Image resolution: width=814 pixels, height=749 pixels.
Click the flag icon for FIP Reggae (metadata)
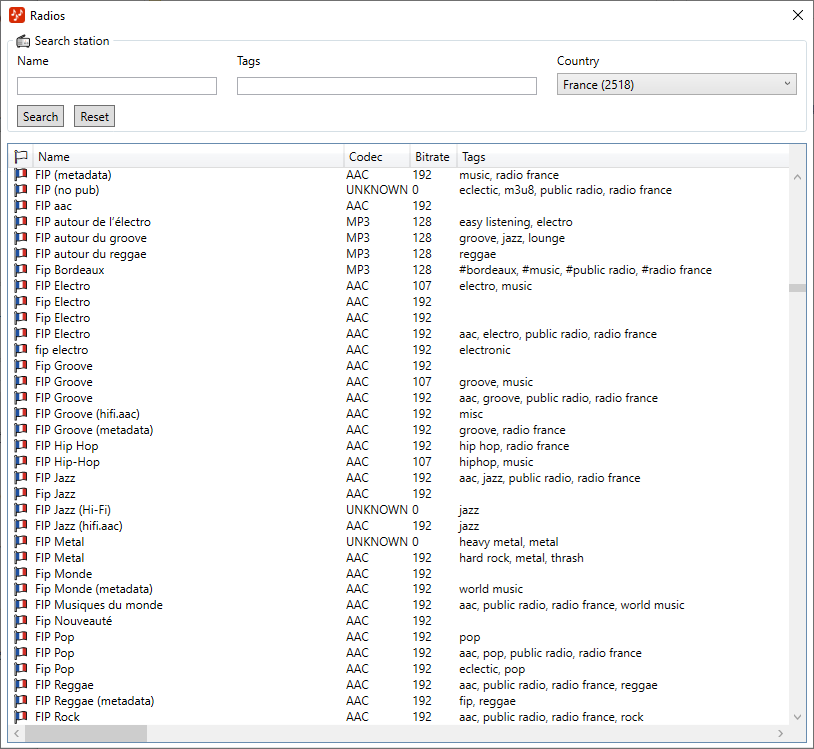[x=21, y=701]
